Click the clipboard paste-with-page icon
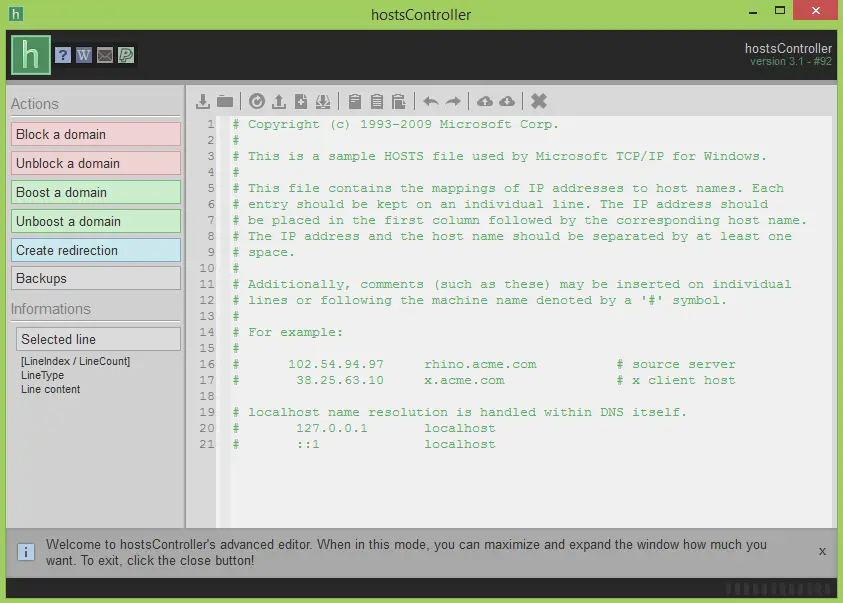843x603 pixels. tap(398, 101)
